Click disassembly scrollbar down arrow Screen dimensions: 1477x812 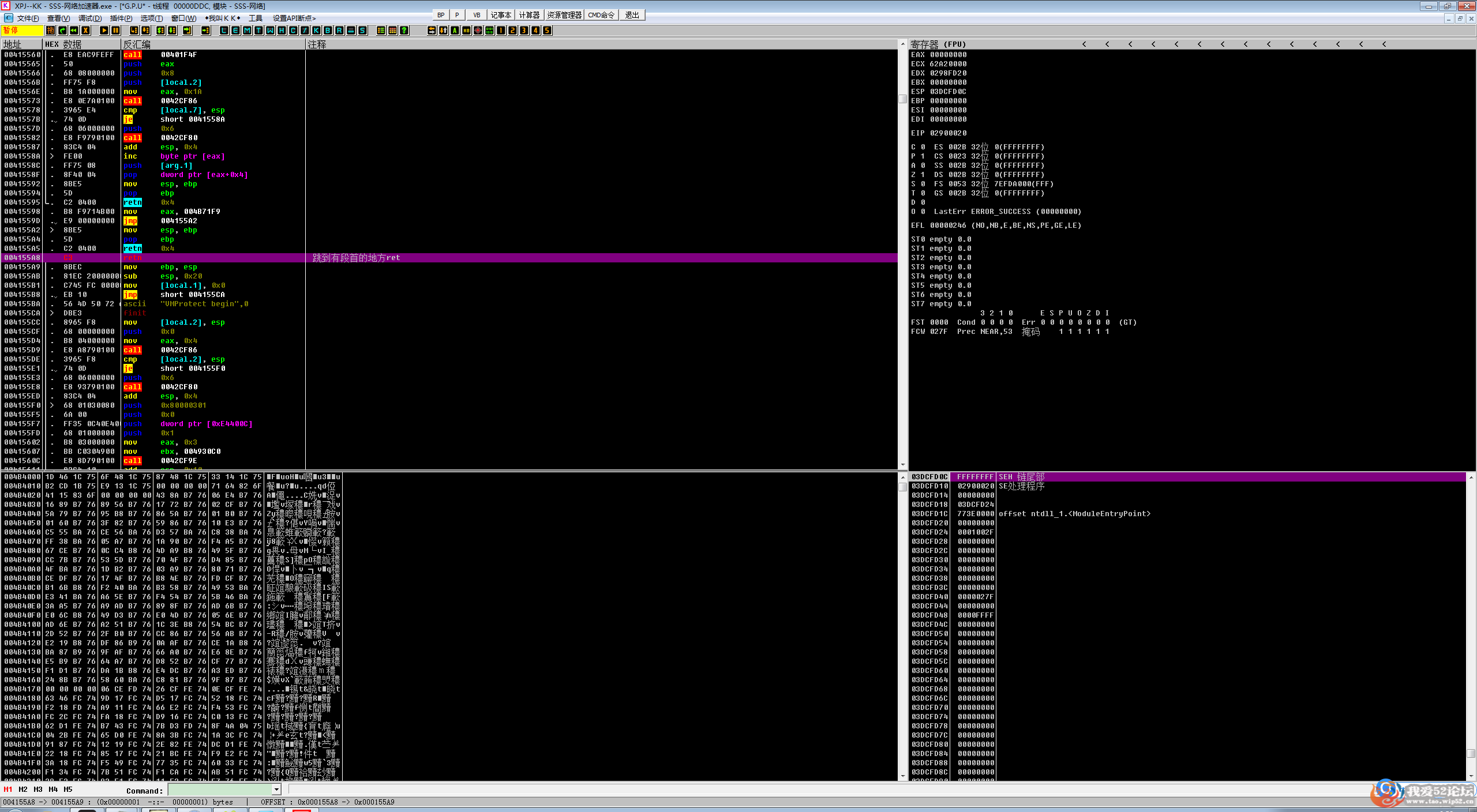tap(903, 465)
